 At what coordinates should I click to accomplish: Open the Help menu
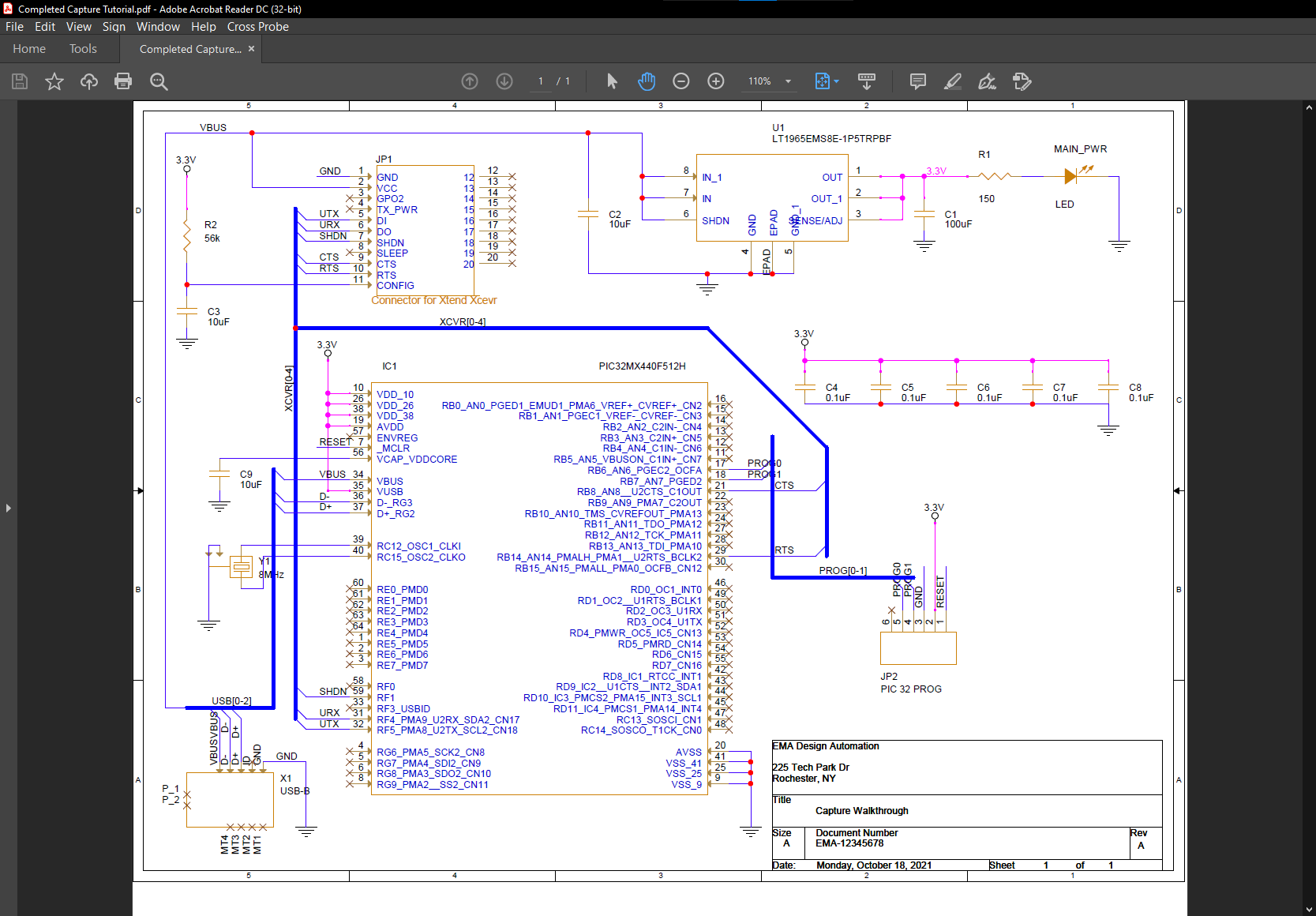204,26
